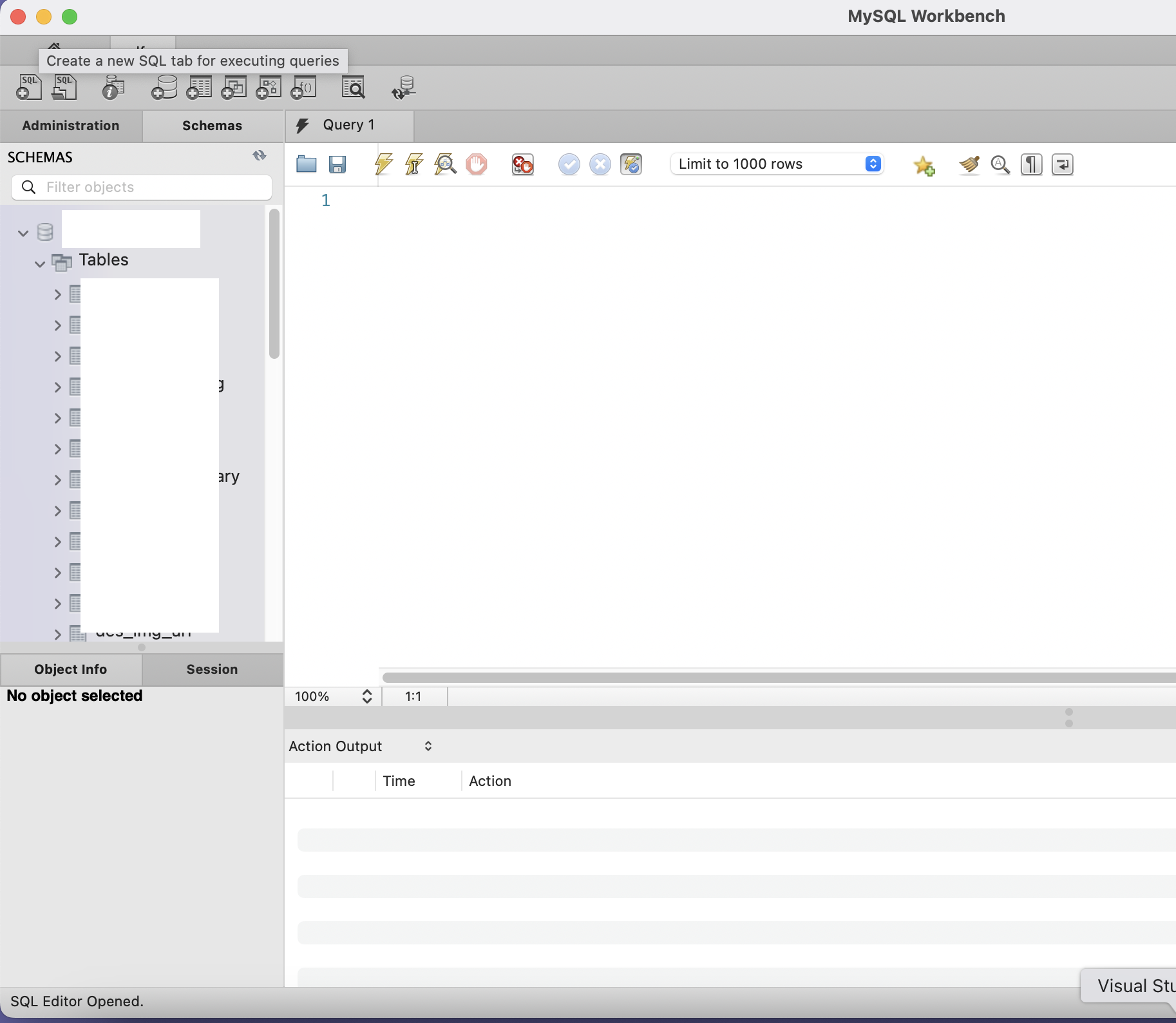1176x1023 pixels.
Task: Click the Filter objects search field
Action: (x=141, y=187)
